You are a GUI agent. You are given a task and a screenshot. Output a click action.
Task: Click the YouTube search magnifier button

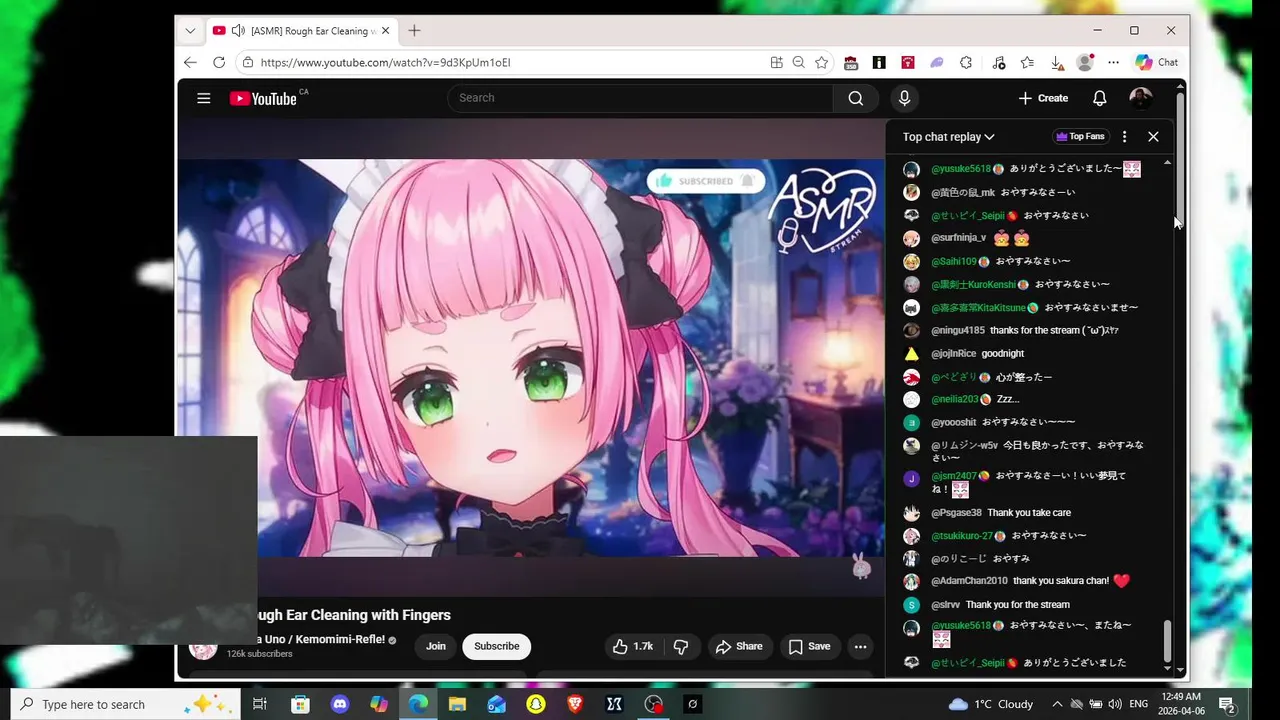(855, 98)
